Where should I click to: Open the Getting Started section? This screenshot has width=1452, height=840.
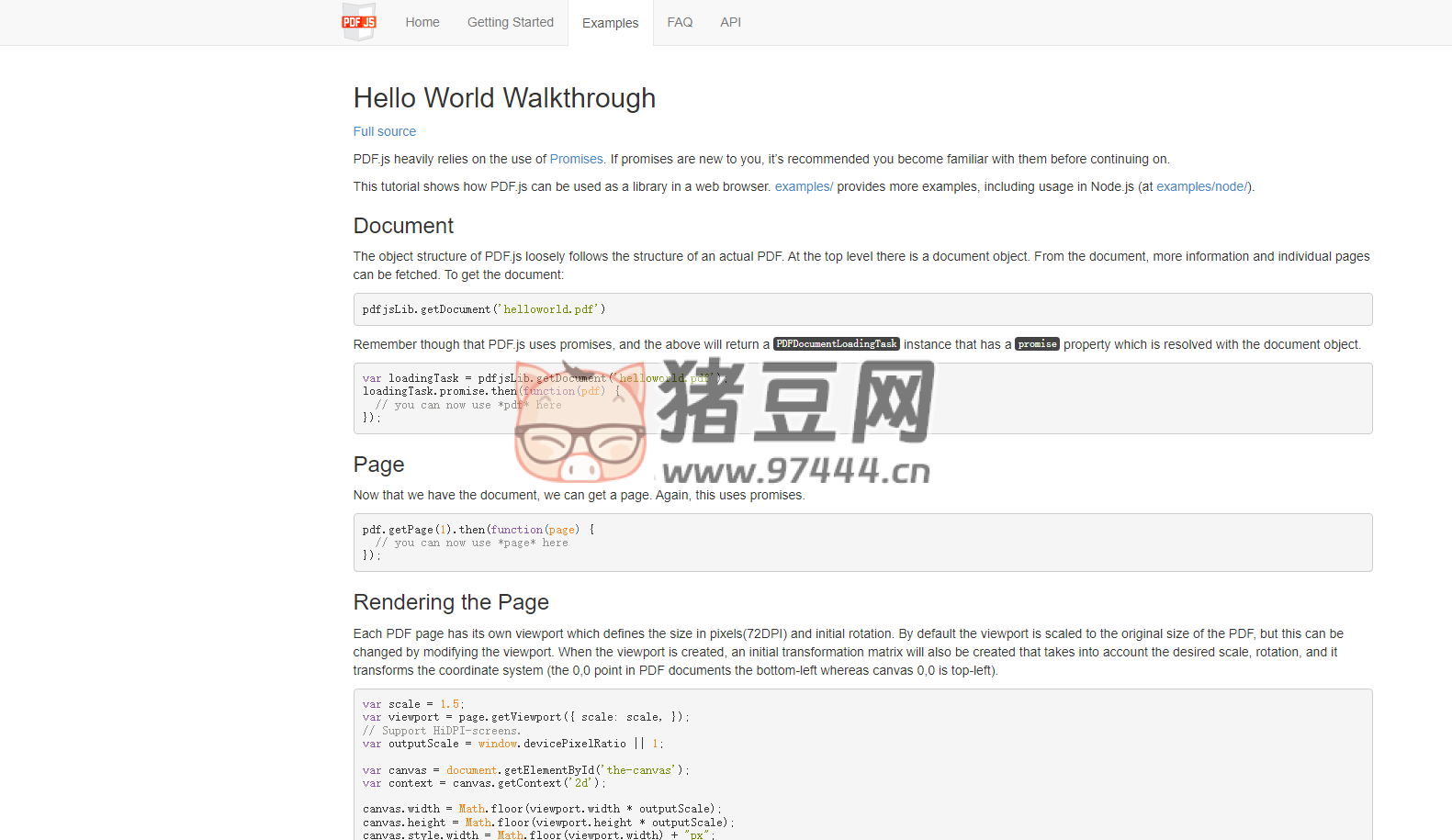tap(510, 22)
